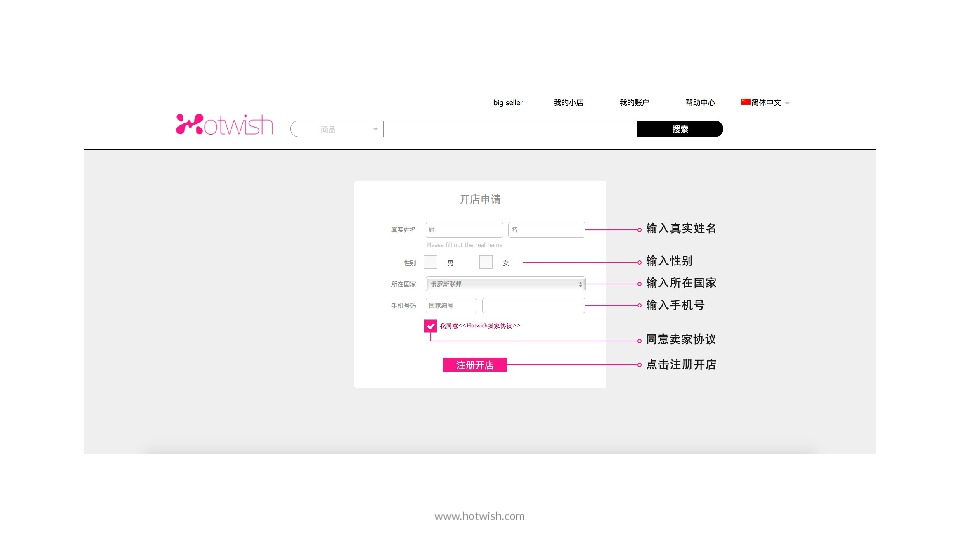Viewport: 960px width, 540px height.
Task: Focus the 名 given name input field
Action: point(546,230)
